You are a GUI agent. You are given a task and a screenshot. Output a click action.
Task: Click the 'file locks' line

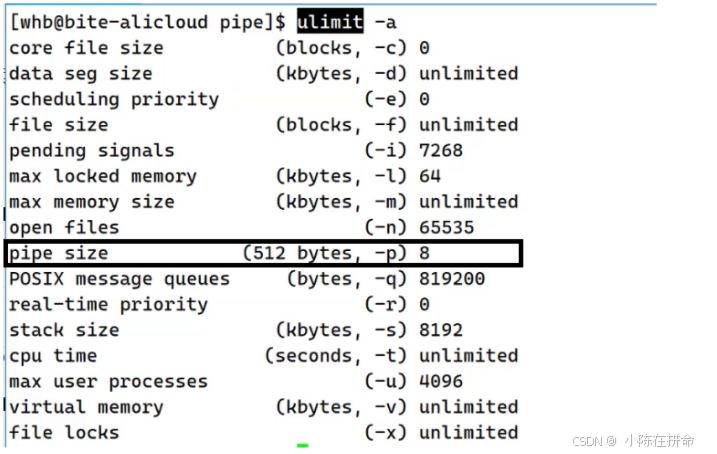click(64, 433)
